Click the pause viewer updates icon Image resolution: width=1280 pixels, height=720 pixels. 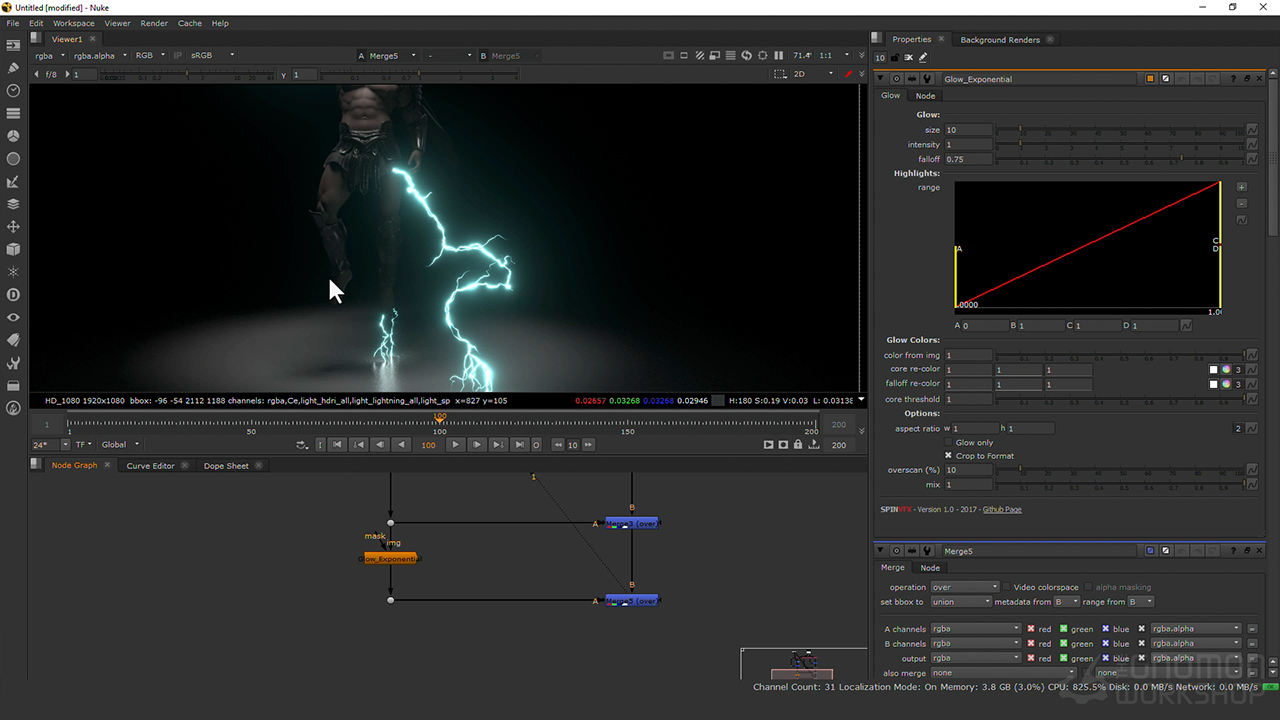[x=778, y=56]
